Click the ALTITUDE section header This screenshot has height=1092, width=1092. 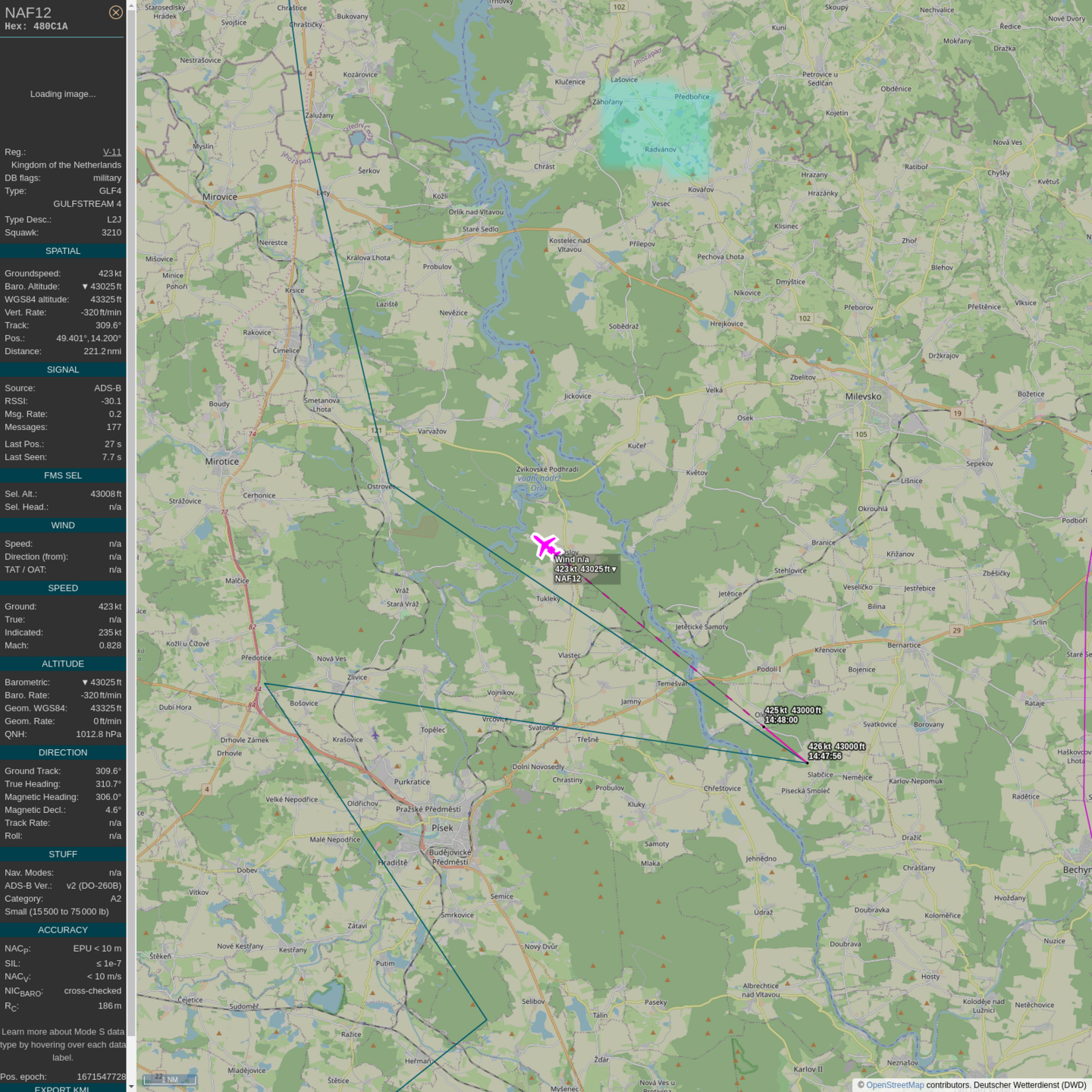pyautogui.click(x=63, y=664)
